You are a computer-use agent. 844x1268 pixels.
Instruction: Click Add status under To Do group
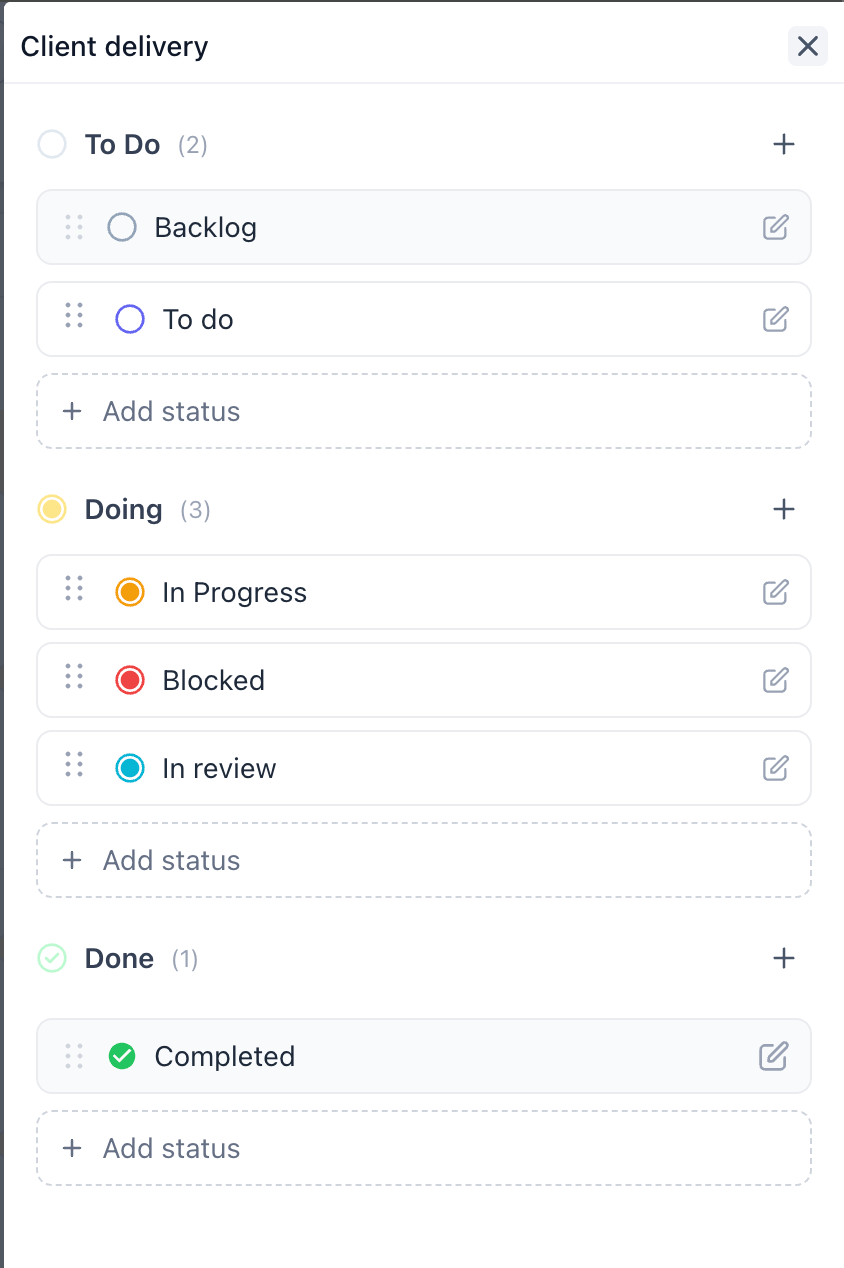pyautogui.click(x=424, y=411)
